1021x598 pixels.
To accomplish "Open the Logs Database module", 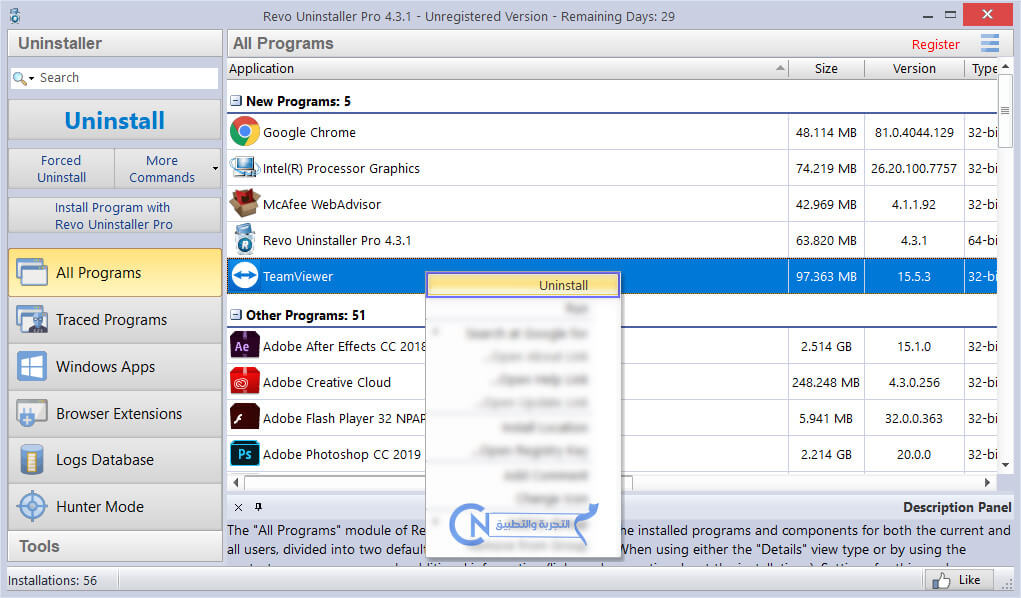I will pyautogui.click(x=115, y=459).
